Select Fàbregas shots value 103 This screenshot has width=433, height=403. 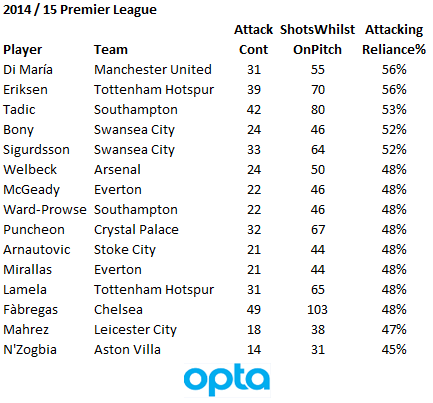[317, 310]
